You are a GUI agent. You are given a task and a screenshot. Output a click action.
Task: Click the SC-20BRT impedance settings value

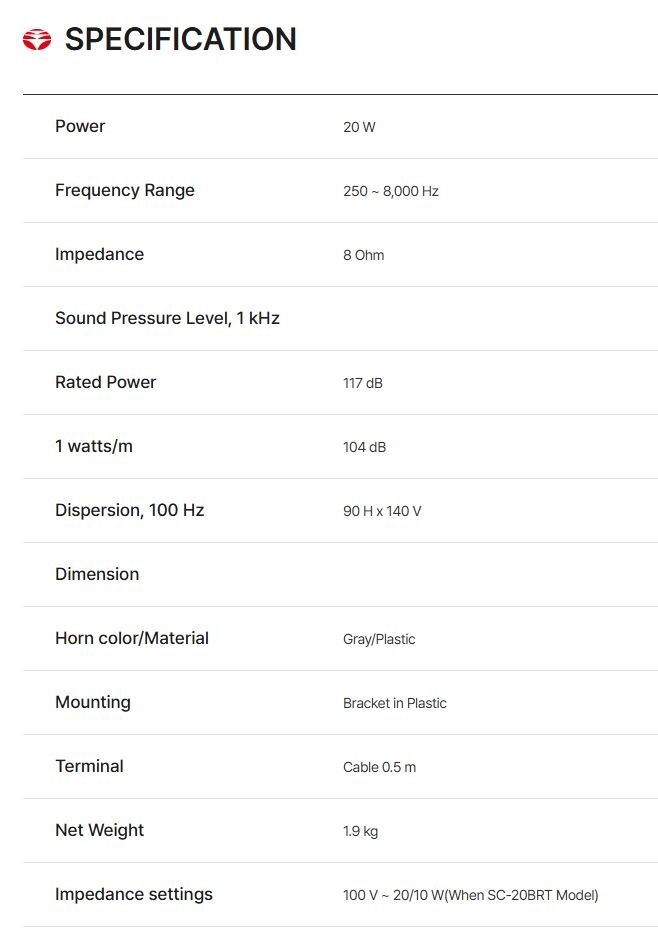click(x=470, y=895)
